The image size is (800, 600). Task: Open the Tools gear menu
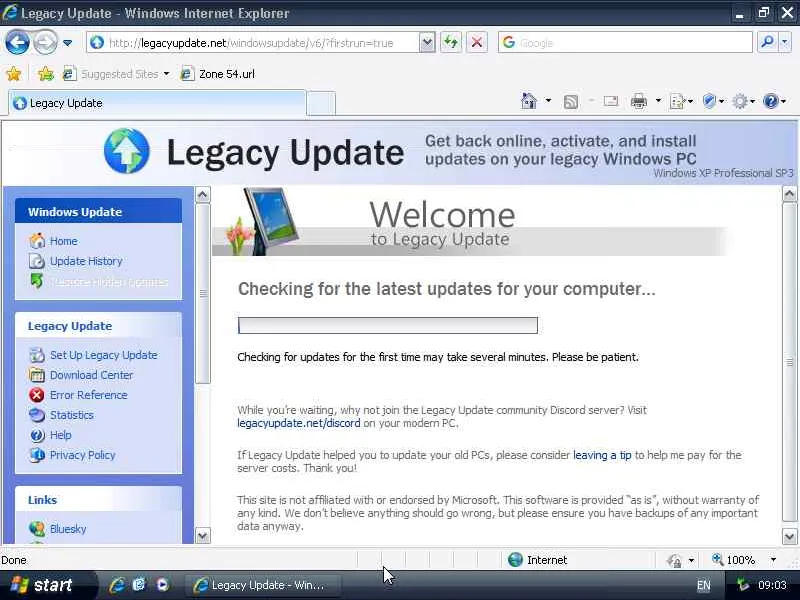click(x=743, y=101)
